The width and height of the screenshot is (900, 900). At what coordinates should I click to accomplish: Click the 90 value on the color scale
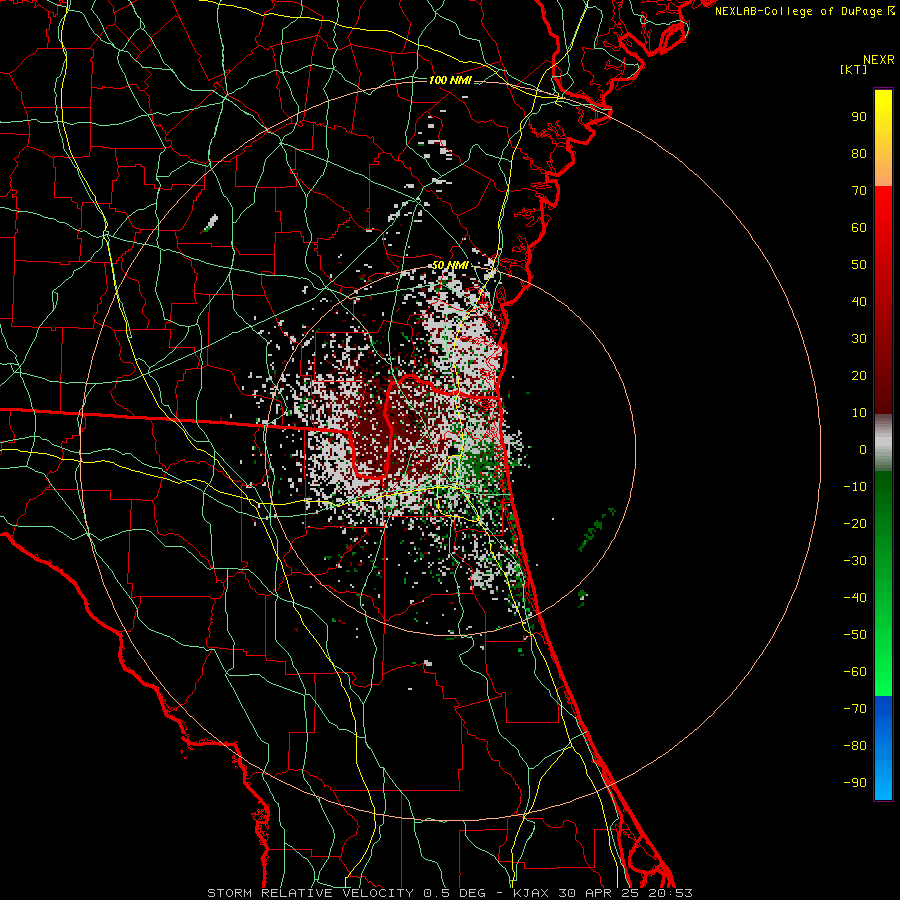point(859,117)
